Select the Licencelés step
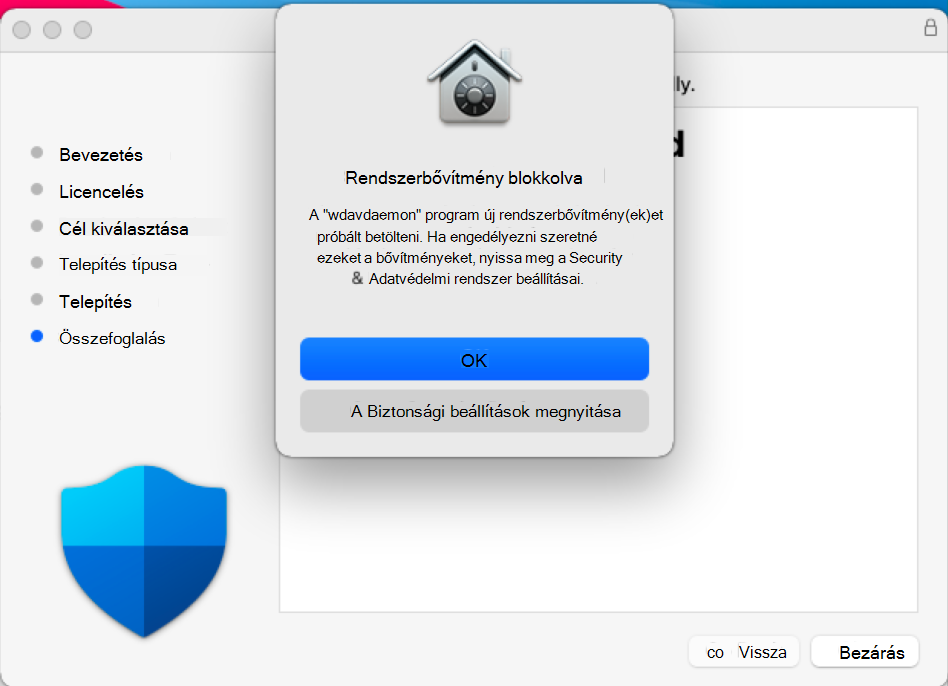 pyautogui.click(x=102, y=192)
